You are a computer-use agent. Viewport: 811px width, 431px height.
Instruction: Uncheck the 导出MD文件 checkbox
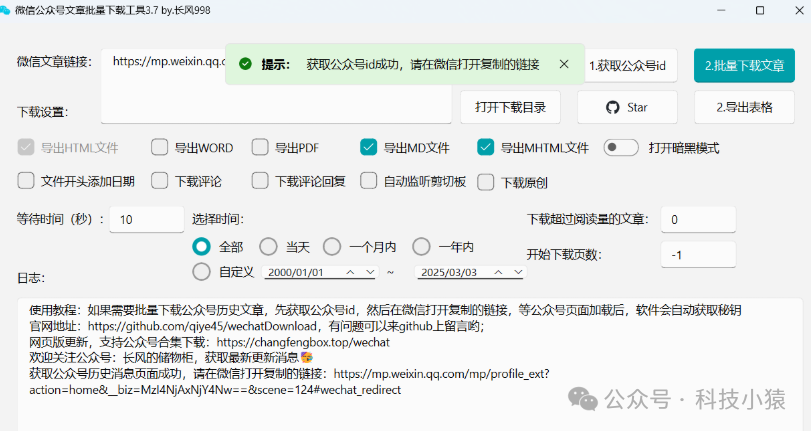[368, 147]
